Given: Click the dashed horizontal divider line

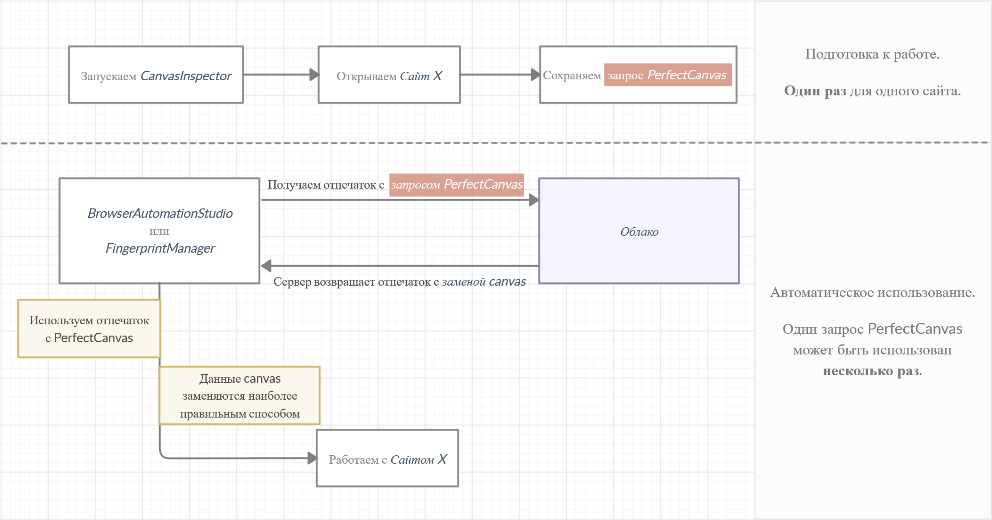Looking at the screenshot, I should pyautogui.click(x=400, y=143).
